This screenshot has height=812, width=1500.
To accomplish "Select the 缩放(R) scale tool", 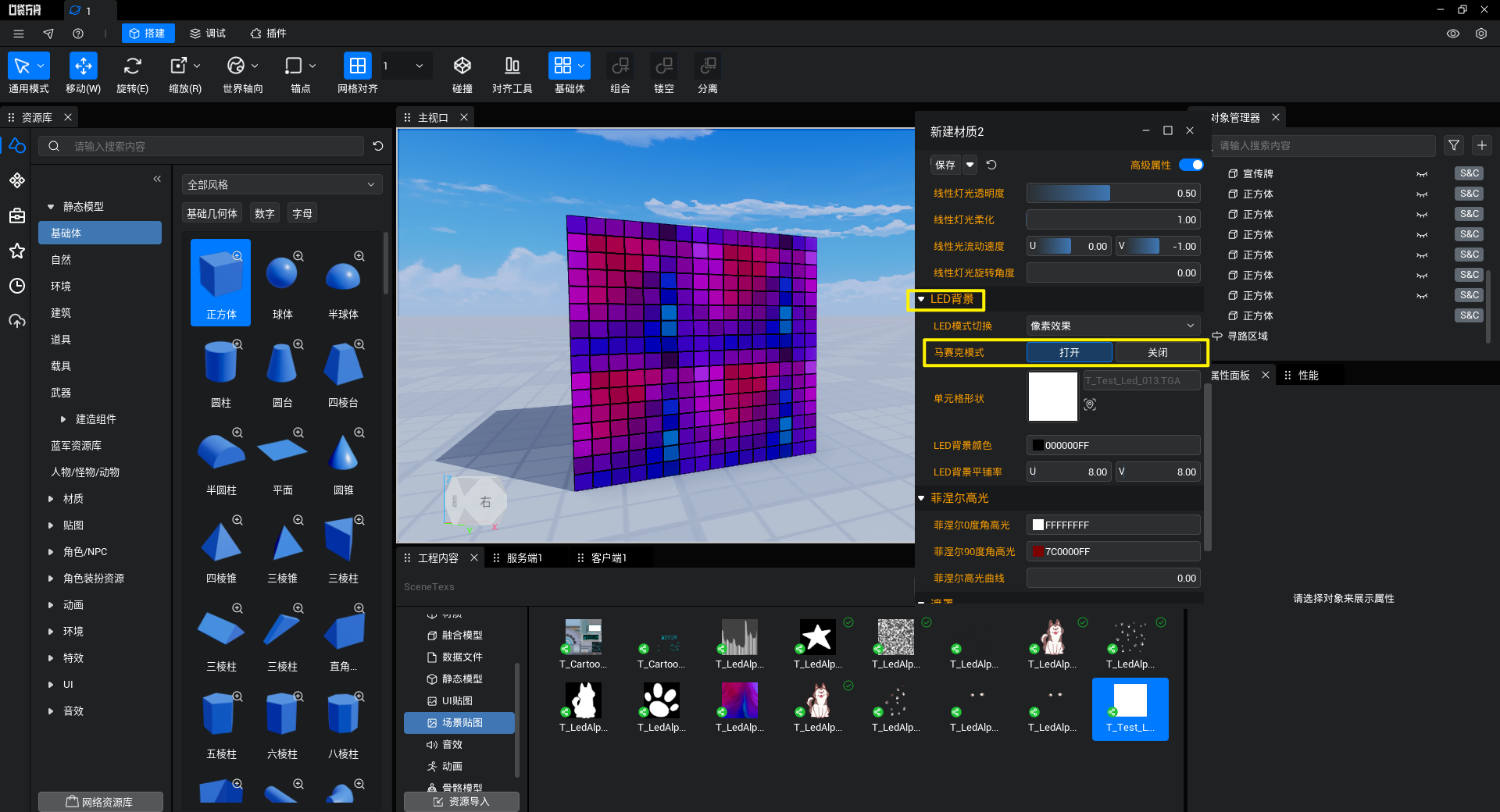I will coord(185,74).
